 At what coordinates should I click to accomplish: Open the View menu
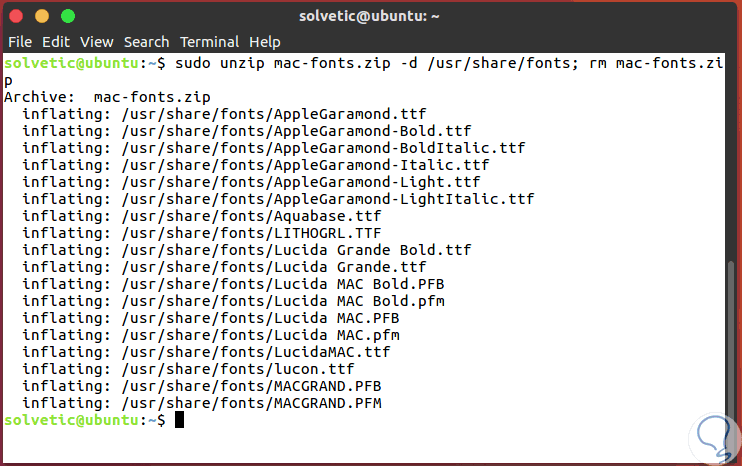(97, 42)
